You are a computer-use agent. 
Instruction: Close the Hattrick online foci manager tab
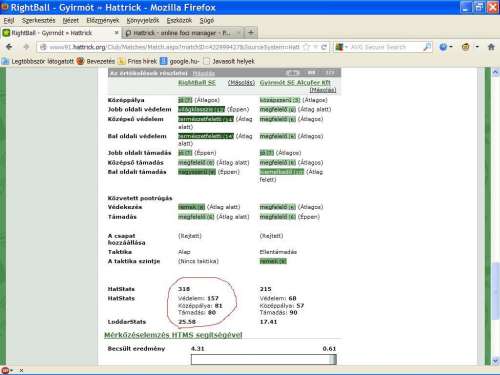[239, 33]
